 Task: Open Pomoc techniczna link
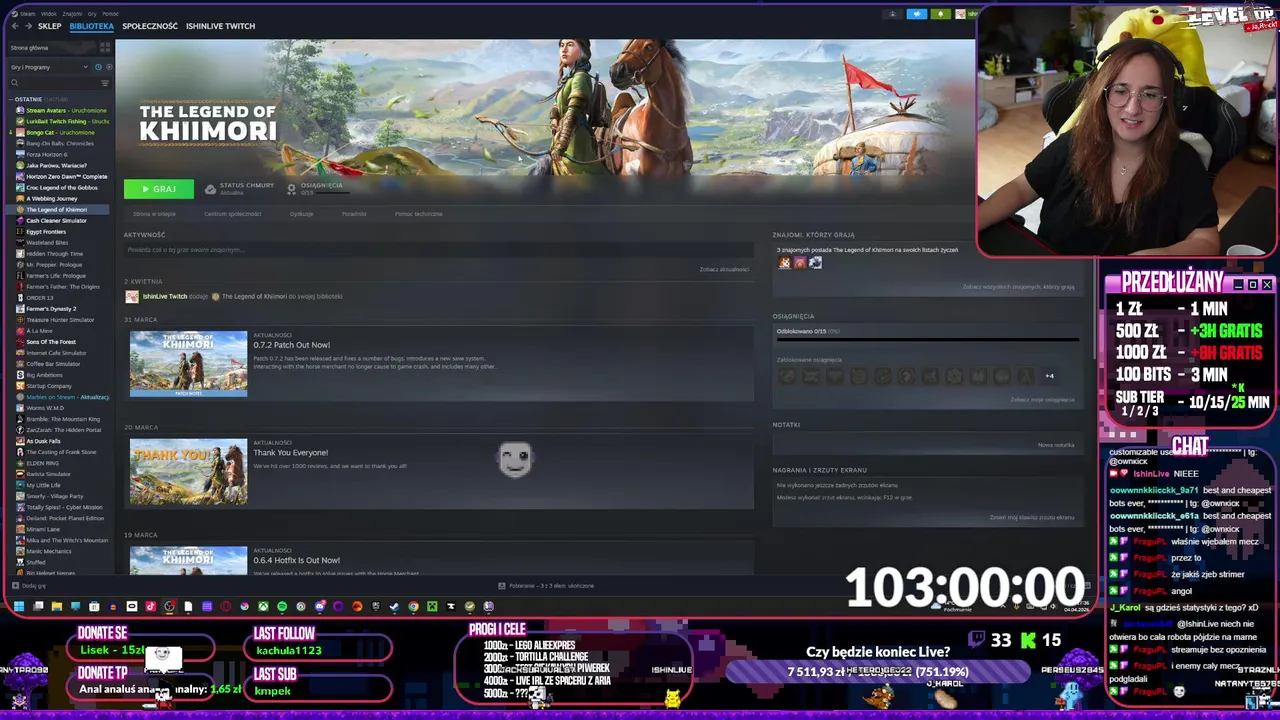point(418,214)
